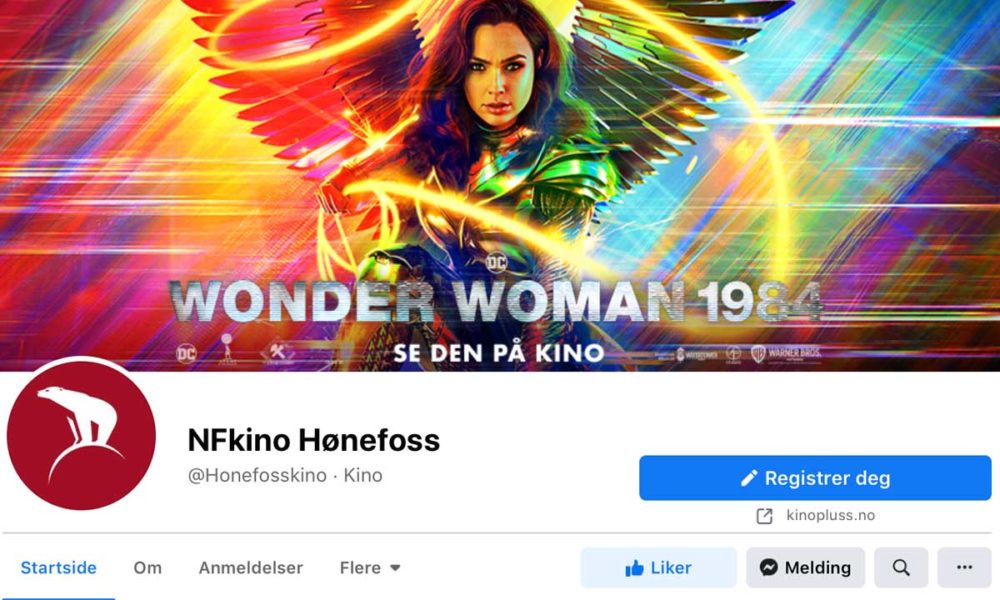
Task: Open the Anmeldelser tab
Action: [251, 567]
